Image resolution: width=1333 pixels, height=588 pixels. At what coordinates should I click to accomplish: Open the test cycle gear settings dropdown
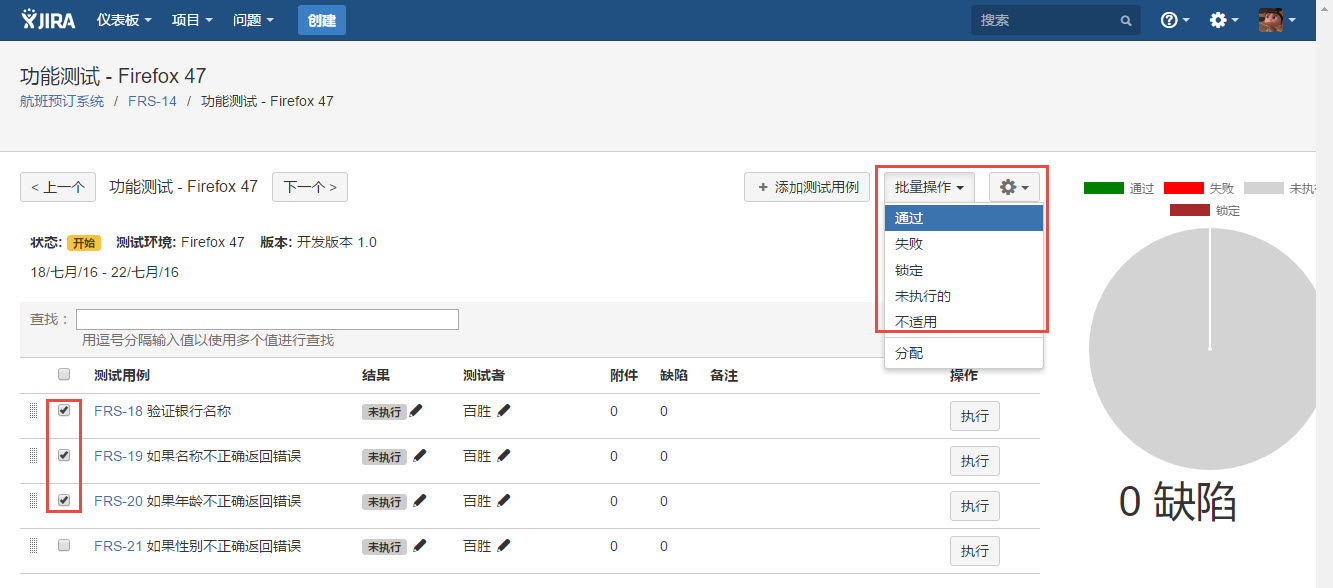click(x=1014, y=187)
